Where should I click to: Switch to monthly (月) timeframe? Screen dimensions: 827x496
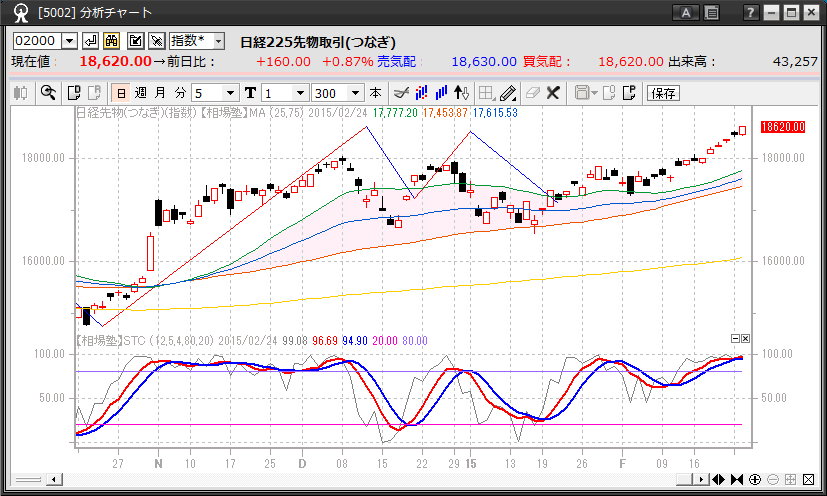pos(158,93)
